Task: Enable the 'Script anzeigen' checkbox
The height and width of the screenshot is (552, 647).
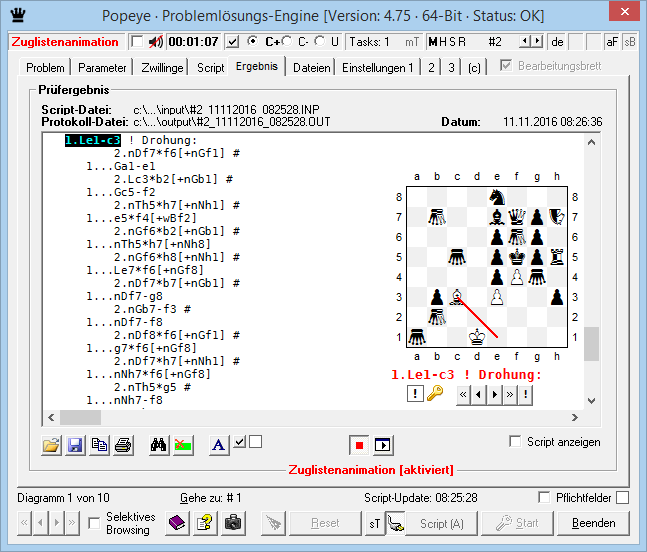Action: point(516,442)
